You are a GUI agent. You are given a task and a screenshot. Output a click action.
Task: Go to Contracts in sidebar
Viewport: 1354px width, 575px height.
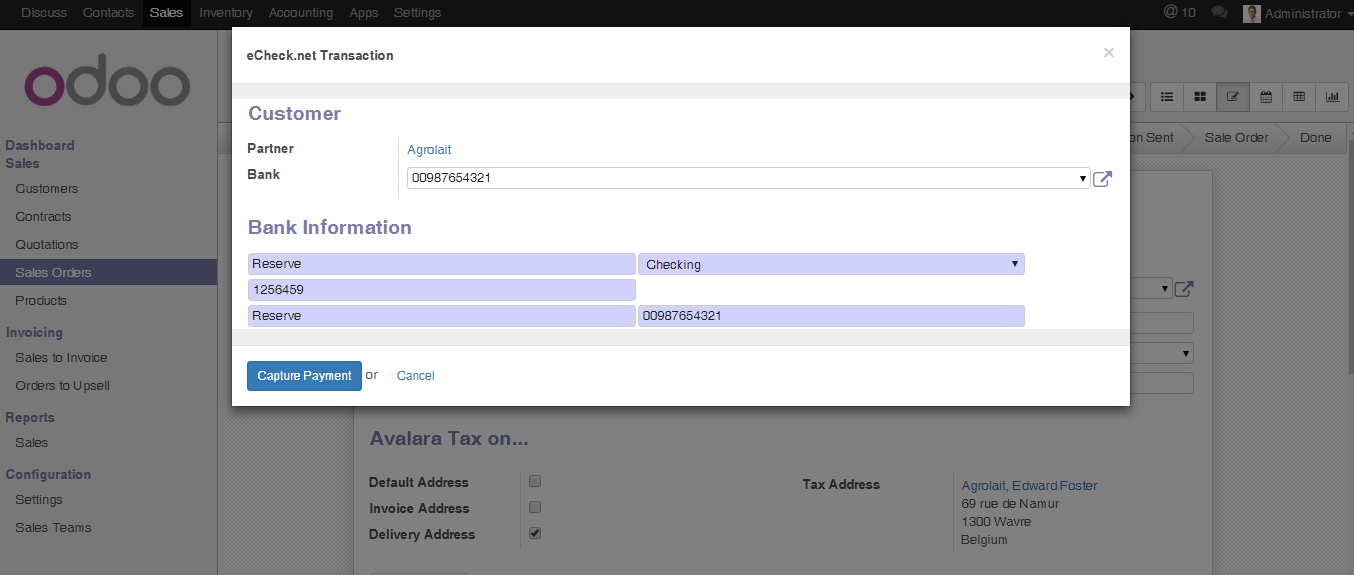(43, 216)
